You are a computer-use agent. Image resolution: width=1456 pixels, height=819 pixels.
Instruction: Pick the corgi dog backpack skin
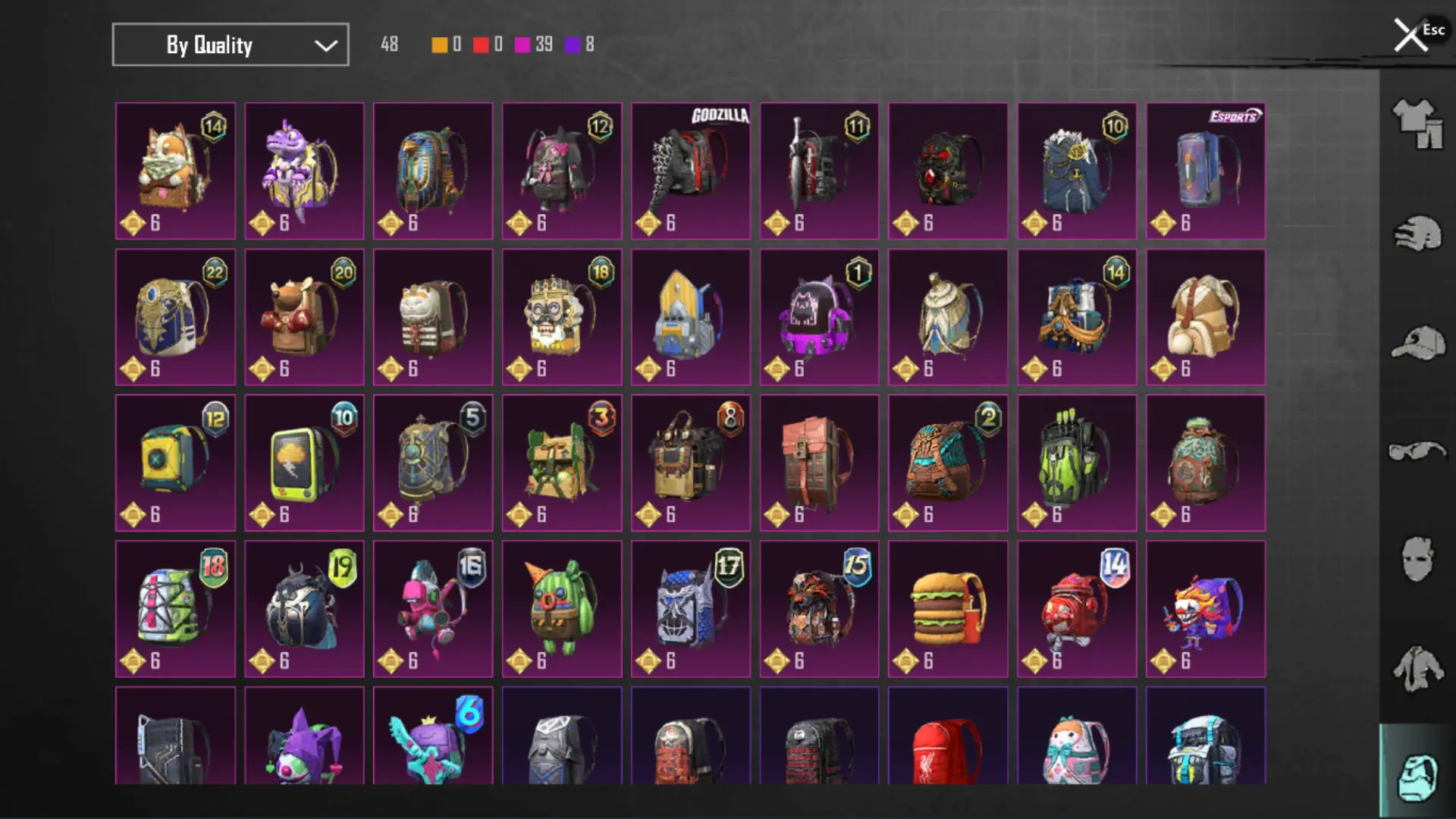(175, 171)
